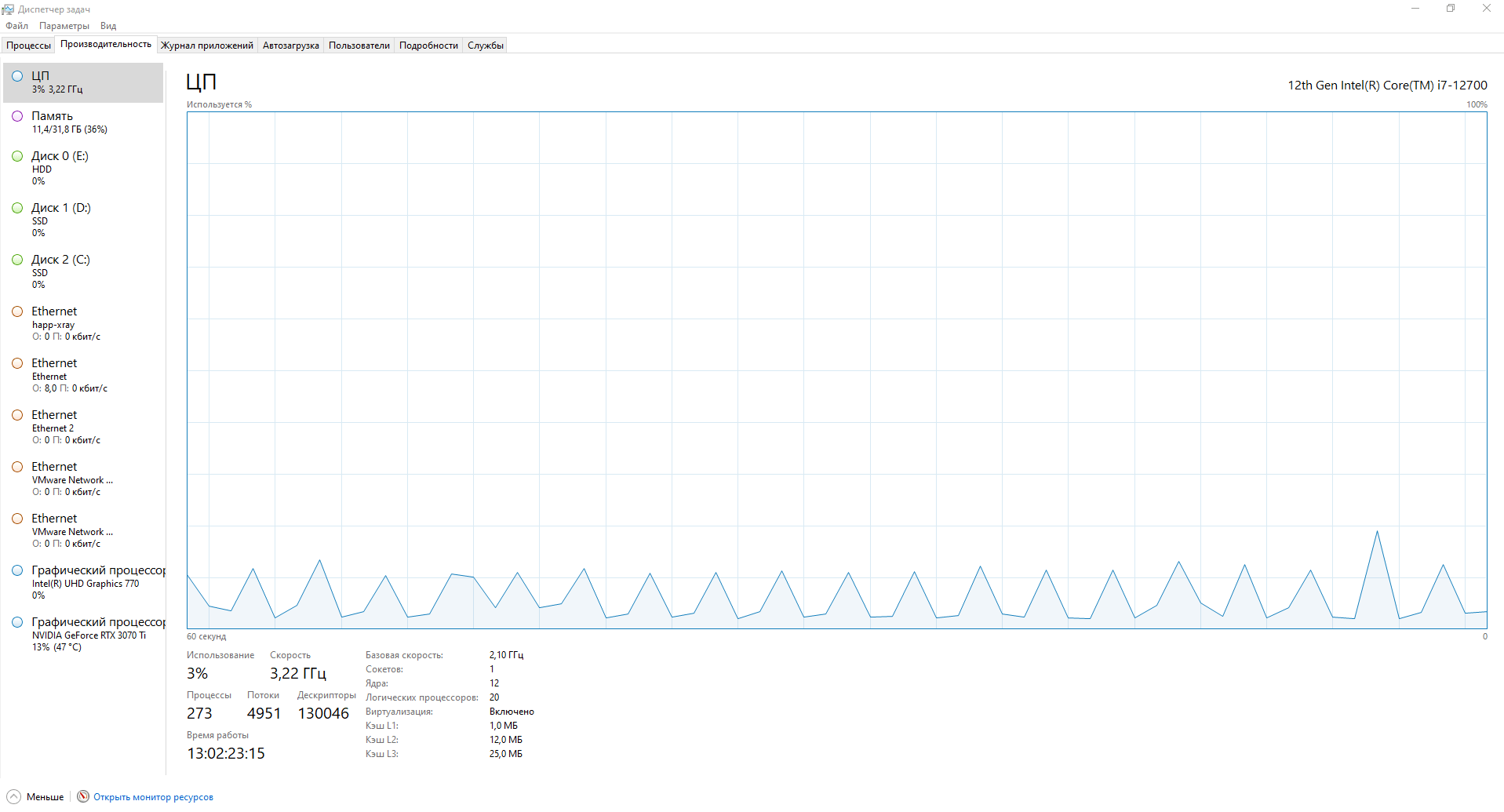The width and height of the screenshot is (1504, 812).
Task: Click the memory usage text 11,4/31,8 ГБ (36%)
Action: click(70, 129)
